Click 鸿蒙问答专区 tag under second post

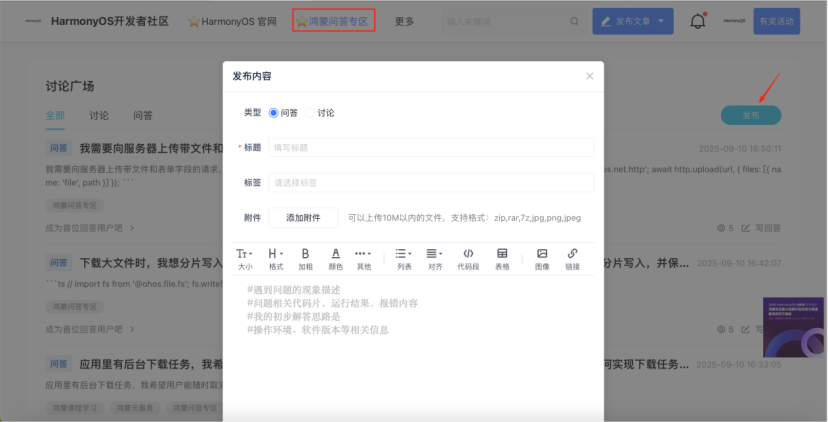click(x=74, y=307)
